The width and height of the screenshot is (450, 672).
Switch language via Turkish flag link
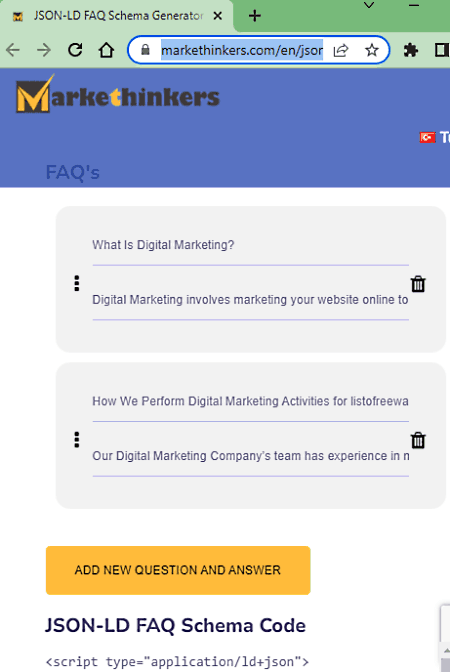click(434, 138)
